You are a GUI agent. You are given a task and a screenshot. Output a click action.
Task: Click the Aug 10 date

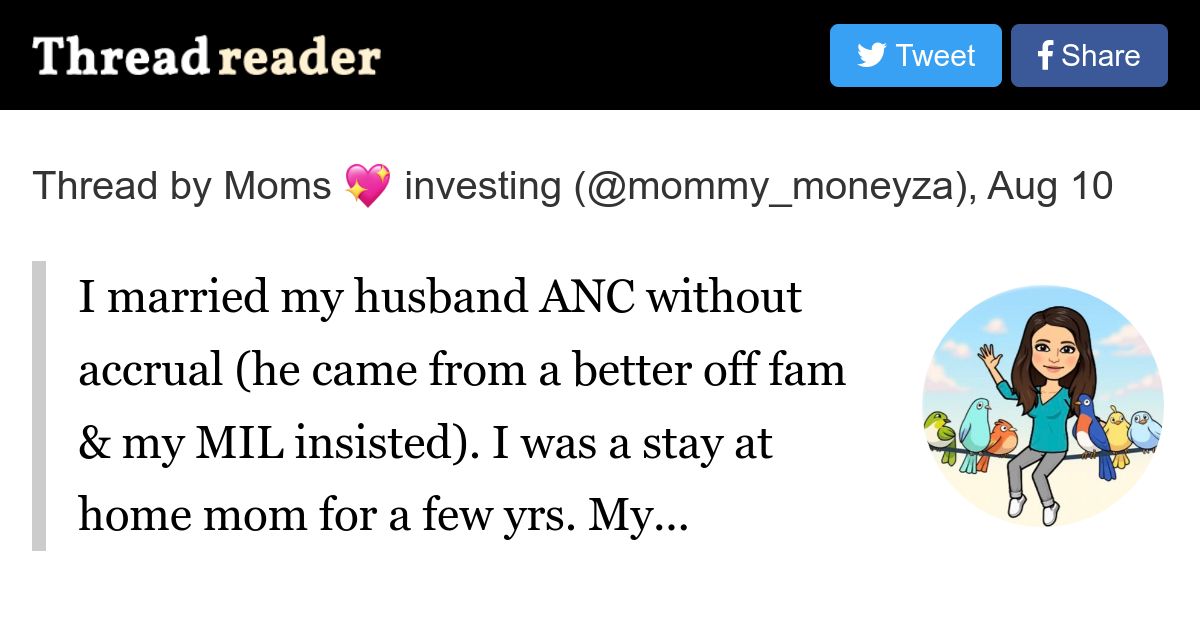pos(1050,186)
